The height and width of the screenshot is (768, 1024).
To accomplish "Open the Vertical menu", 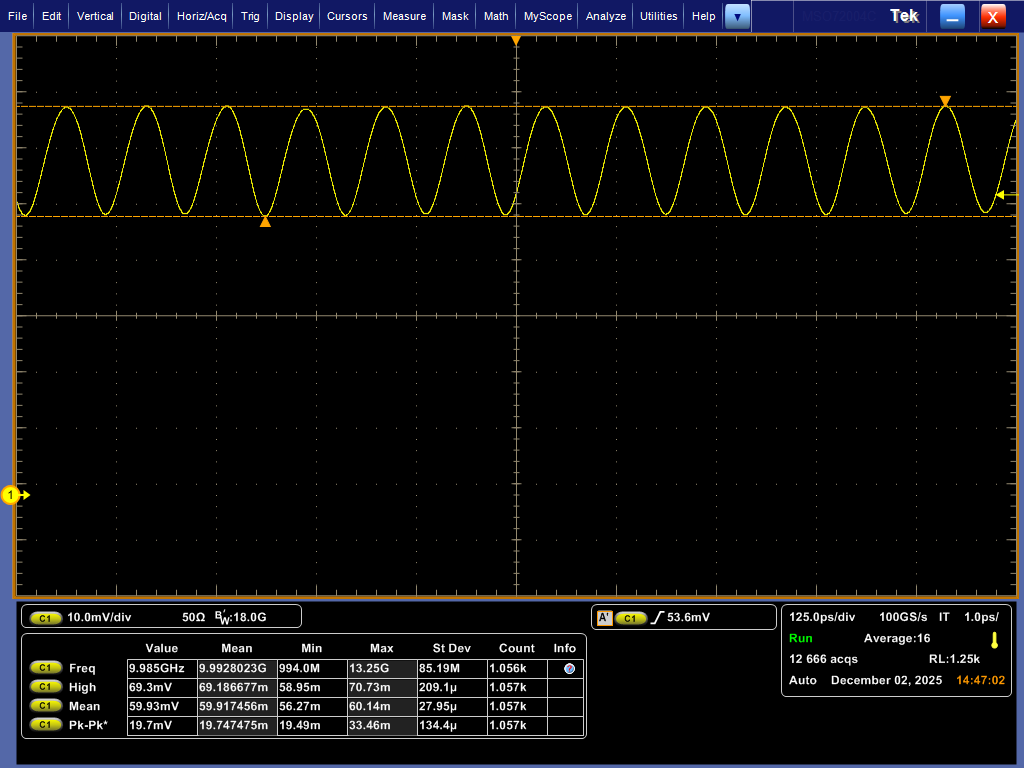I will (95, 16).
